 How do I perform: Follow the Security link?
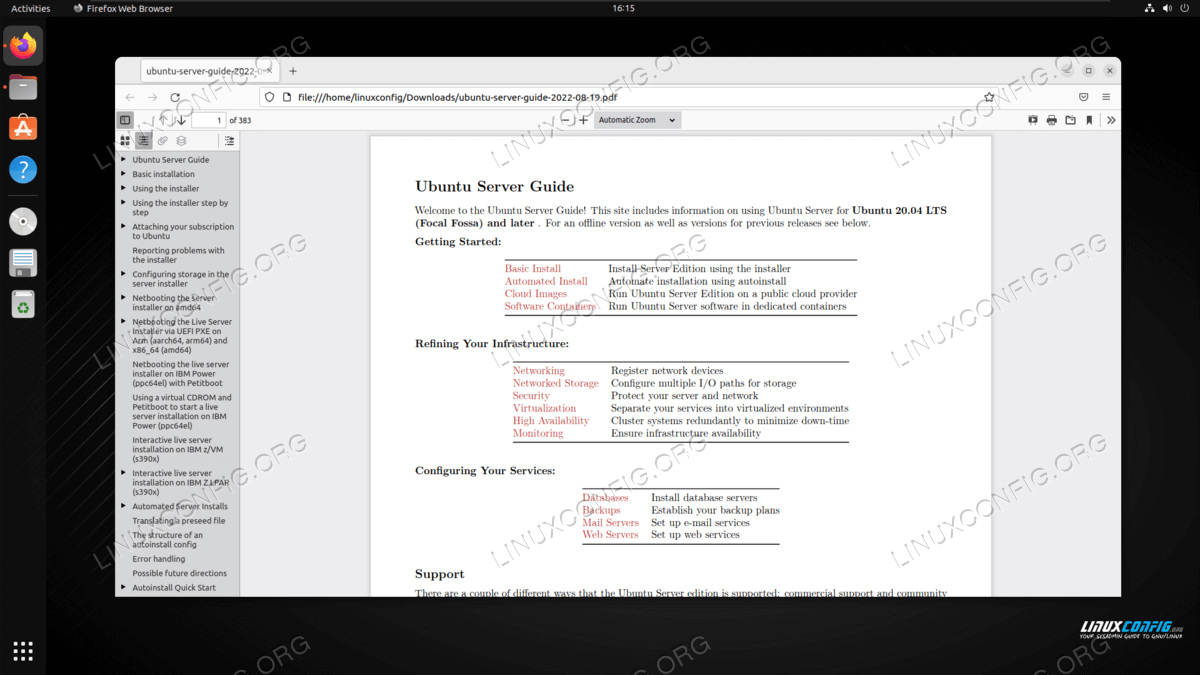click(531, 396)
